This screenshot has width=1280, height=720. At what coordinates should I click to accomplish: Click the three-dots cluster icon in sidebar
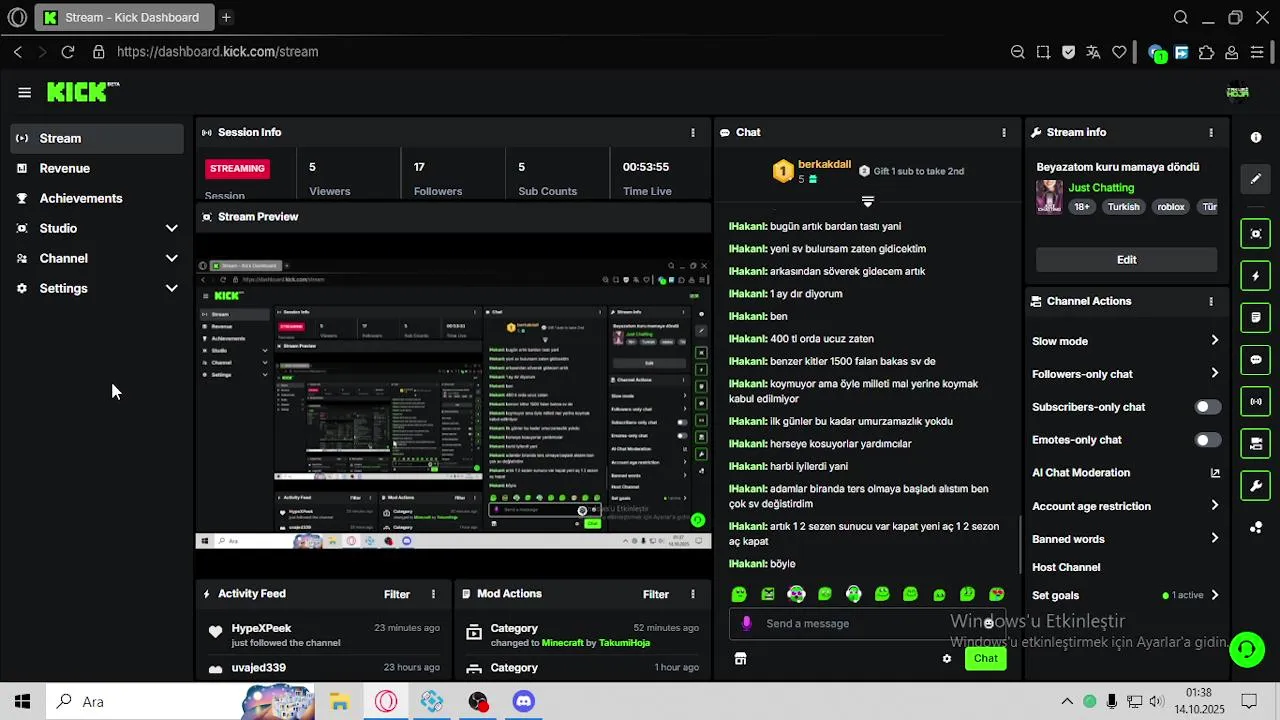pos(1256,528)
